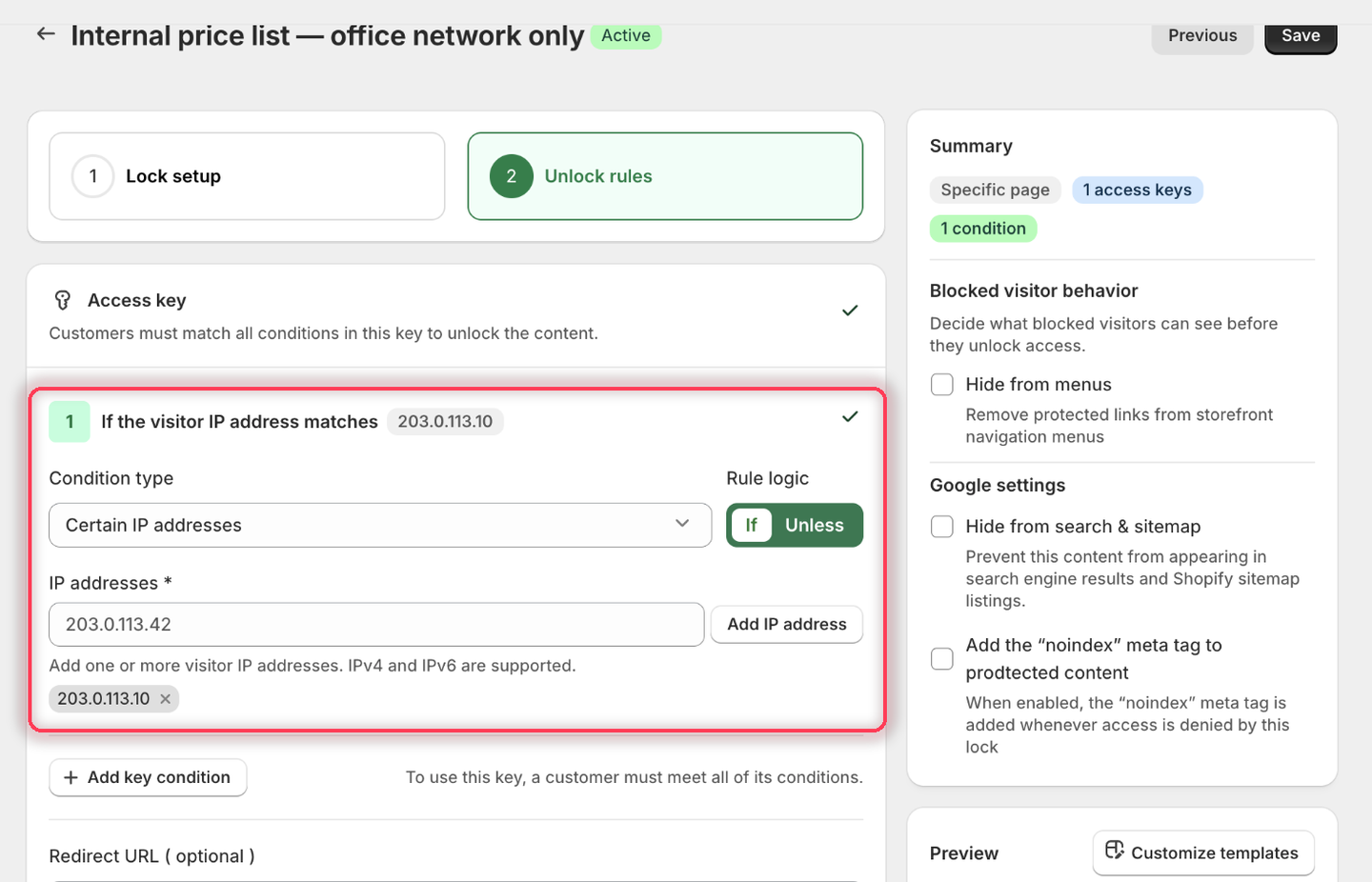Click the key icon beside Access key
The width and height of the screenshot is (1372, 882).
coord(63,300)
